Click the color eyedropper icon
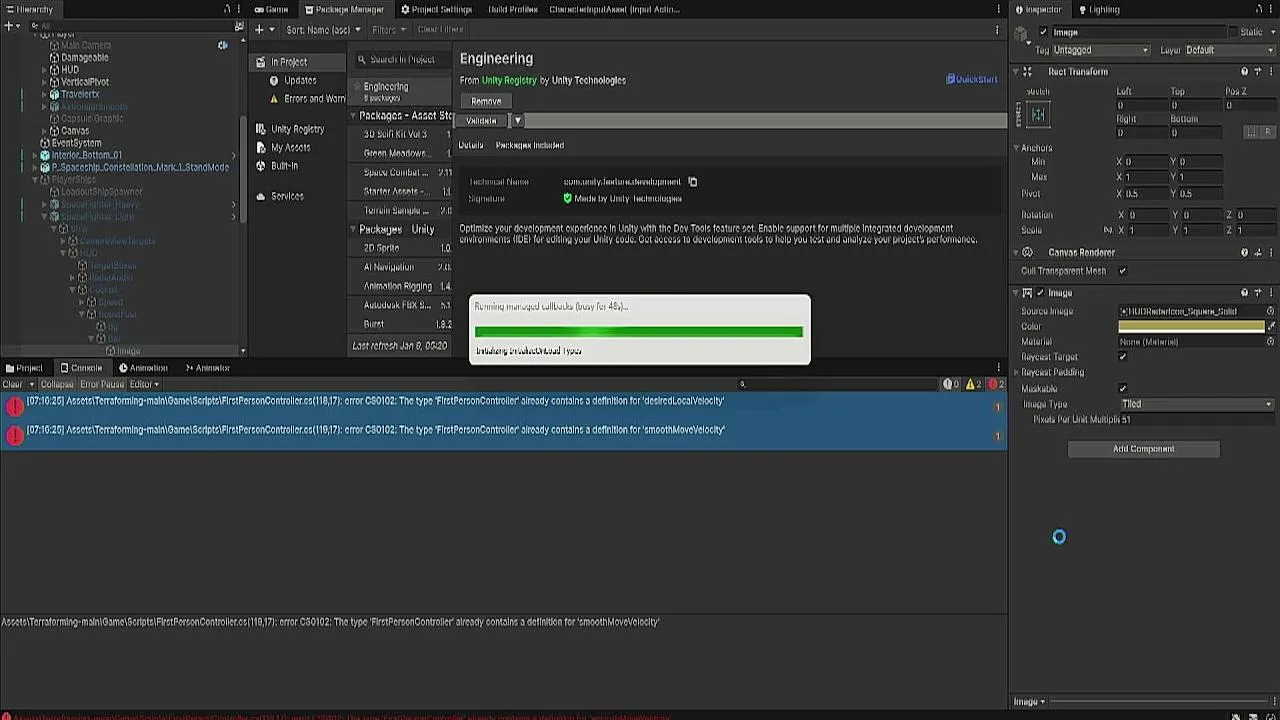This screenshot has width=1280, height=720. [x=1272, y=326]
